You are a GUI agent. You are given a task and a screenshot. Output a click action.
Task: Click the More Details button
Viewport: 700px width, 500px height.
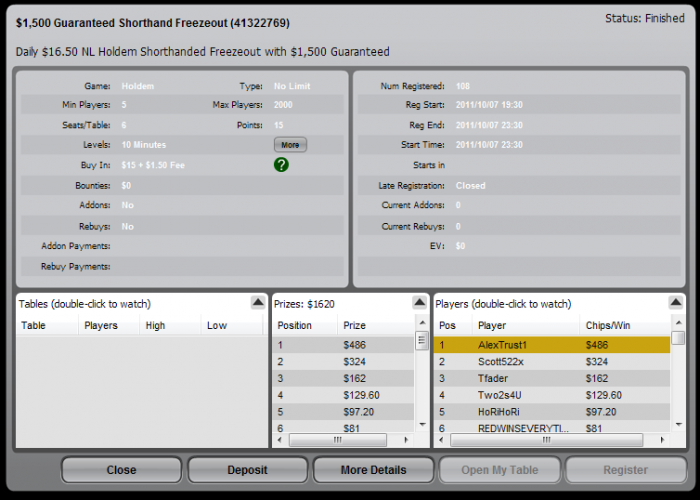(x=374, y=470)
